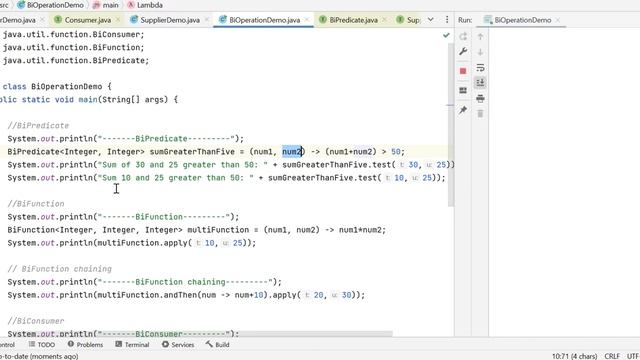Click multiFunction.andThen call in code
Screen dimensions: 640x360
[x=147, y=295]
